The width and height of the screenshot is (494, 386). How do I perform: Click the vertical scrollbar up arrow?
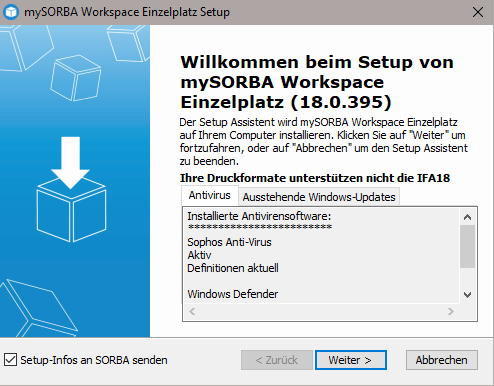[467, 217]
